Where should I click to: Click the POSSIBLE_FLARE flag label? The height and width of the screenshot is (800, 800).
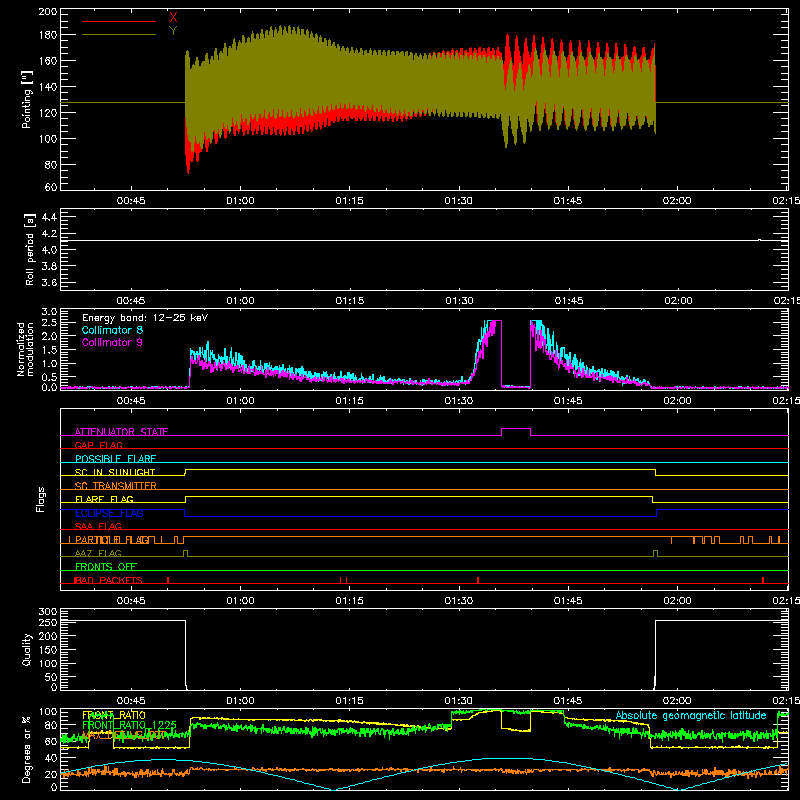click(x=115, y=459)
